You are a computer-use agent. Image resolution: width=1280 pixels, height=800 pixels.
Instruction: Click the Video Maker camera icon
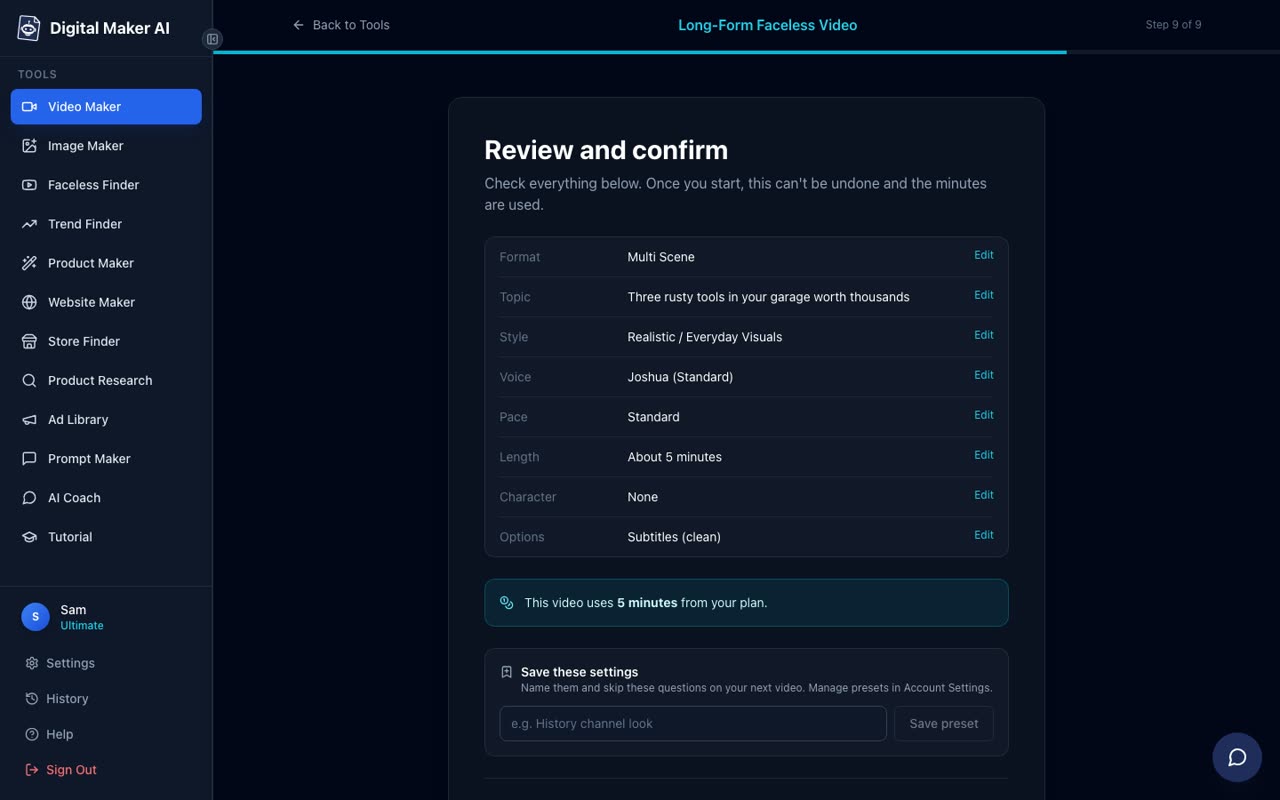[29, 107]
